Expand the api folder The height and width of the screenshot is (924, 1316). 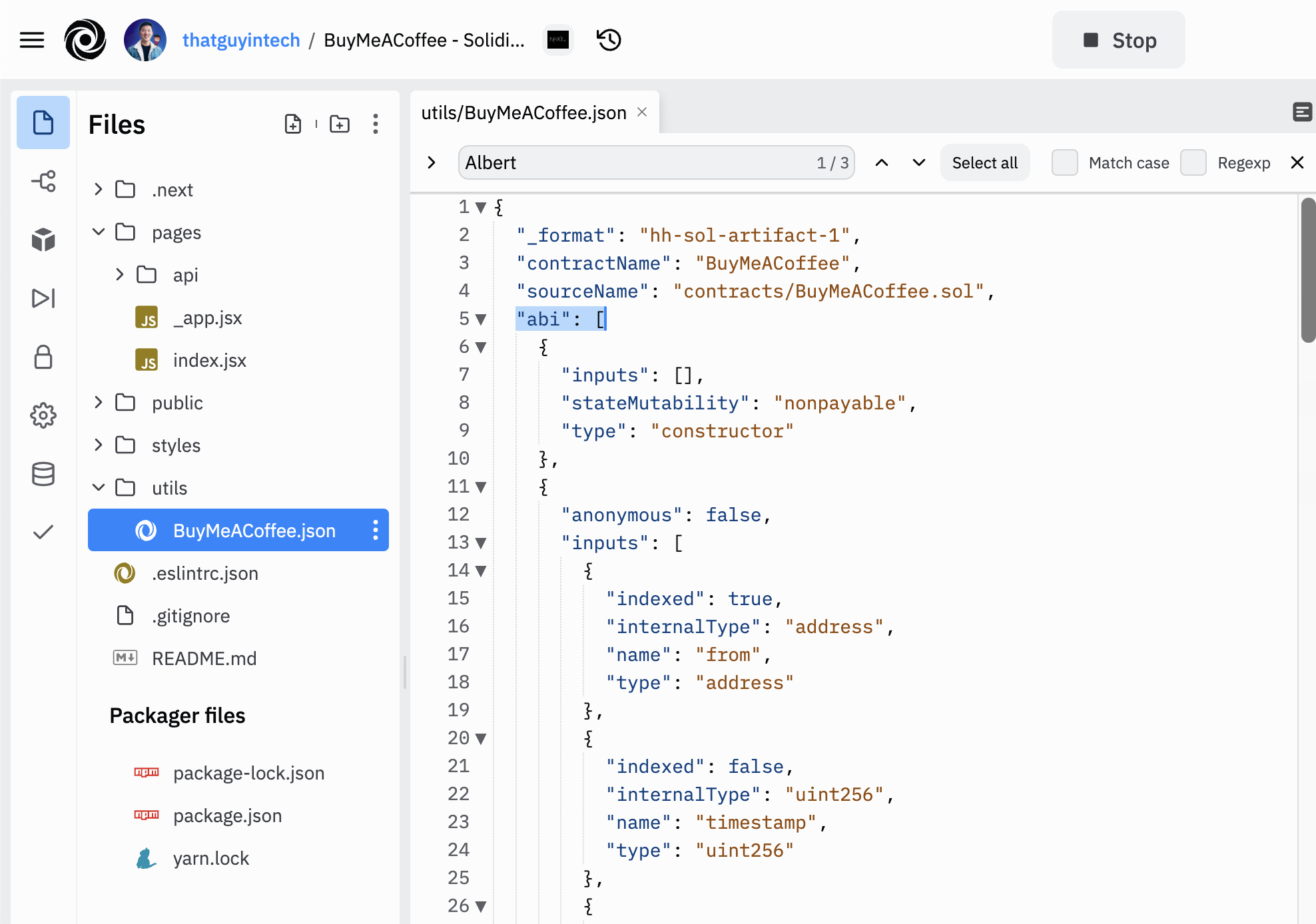120,274
